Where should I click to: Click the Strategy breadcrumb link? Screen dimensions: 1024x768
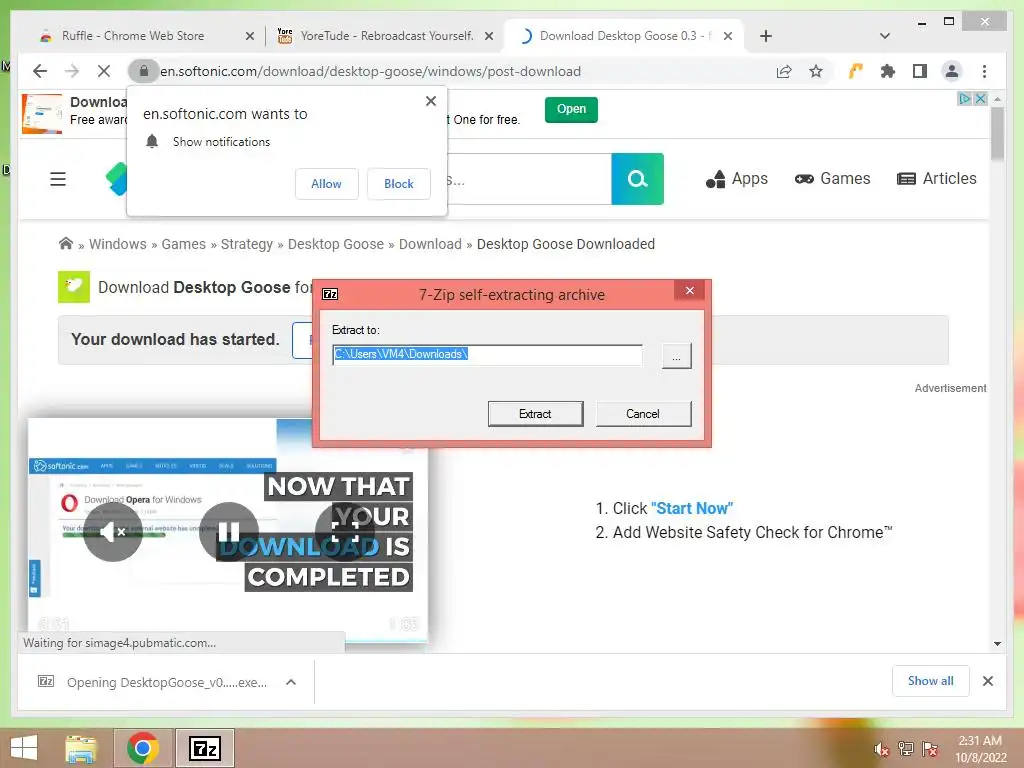click(x=247, y=244)
